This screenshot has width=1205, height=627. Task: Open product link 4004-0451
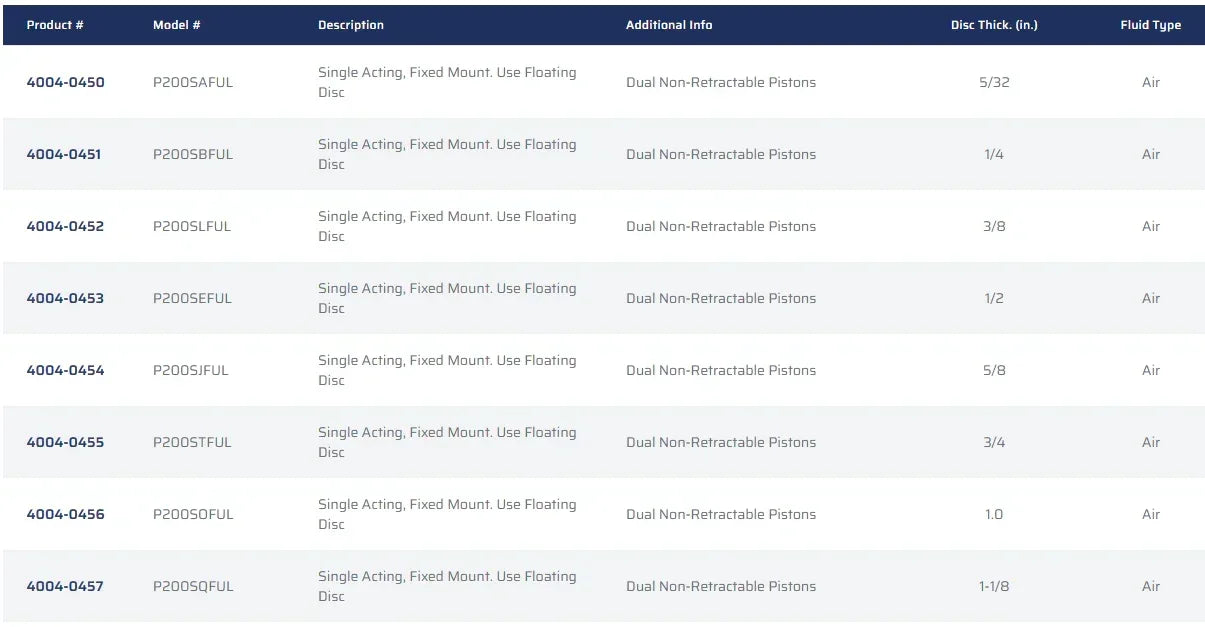click(x=64, y=154)
